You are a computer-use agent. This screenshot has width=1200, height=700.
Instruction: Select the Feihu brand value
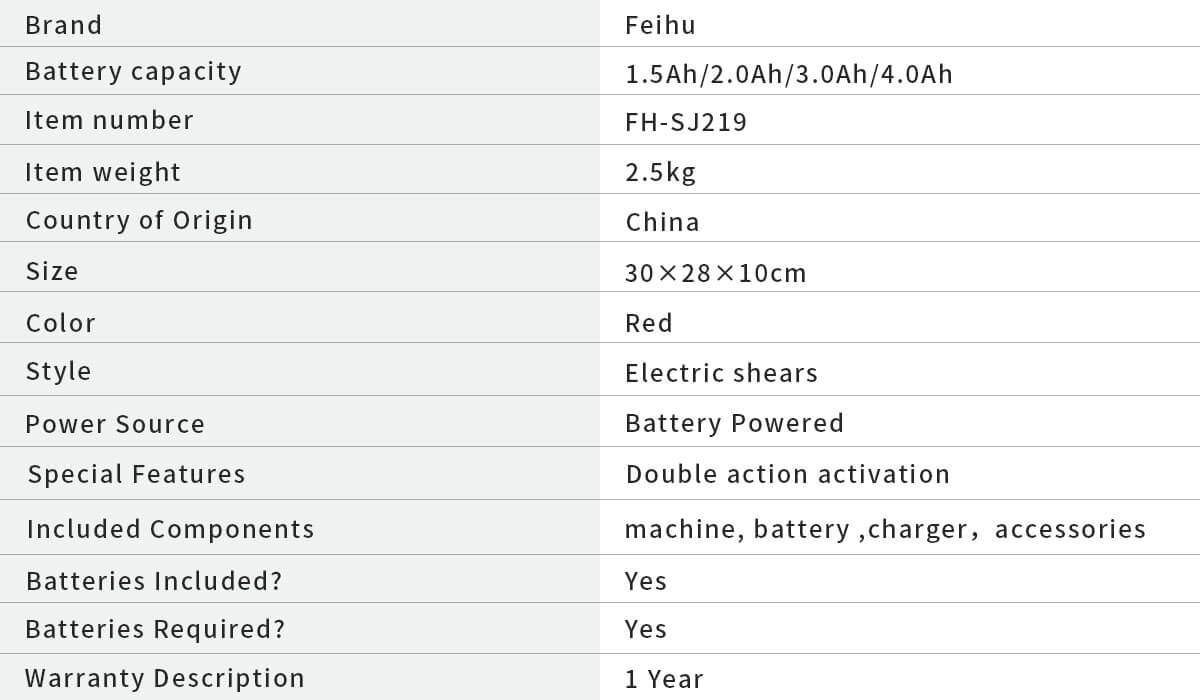point(660,25)
